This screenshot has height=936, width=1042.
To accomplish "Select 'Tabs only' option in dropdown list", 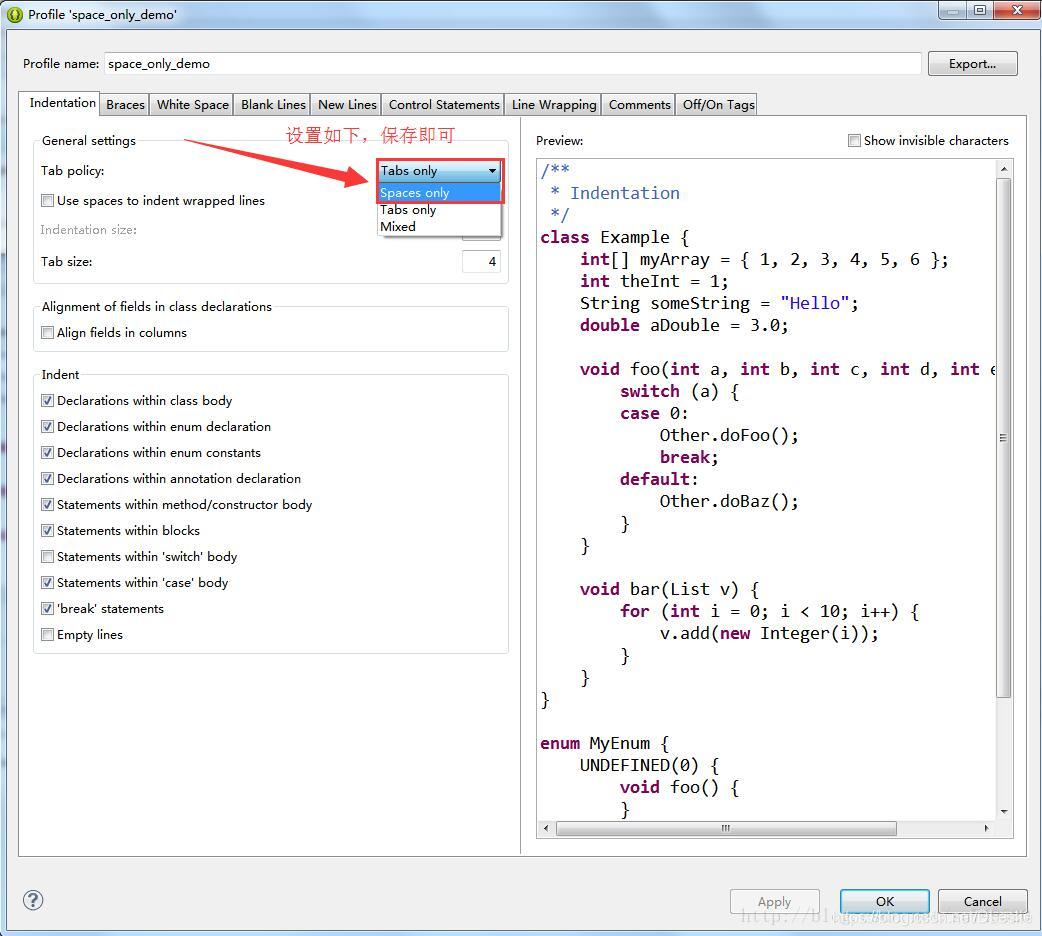I will (x=439, y=209).
